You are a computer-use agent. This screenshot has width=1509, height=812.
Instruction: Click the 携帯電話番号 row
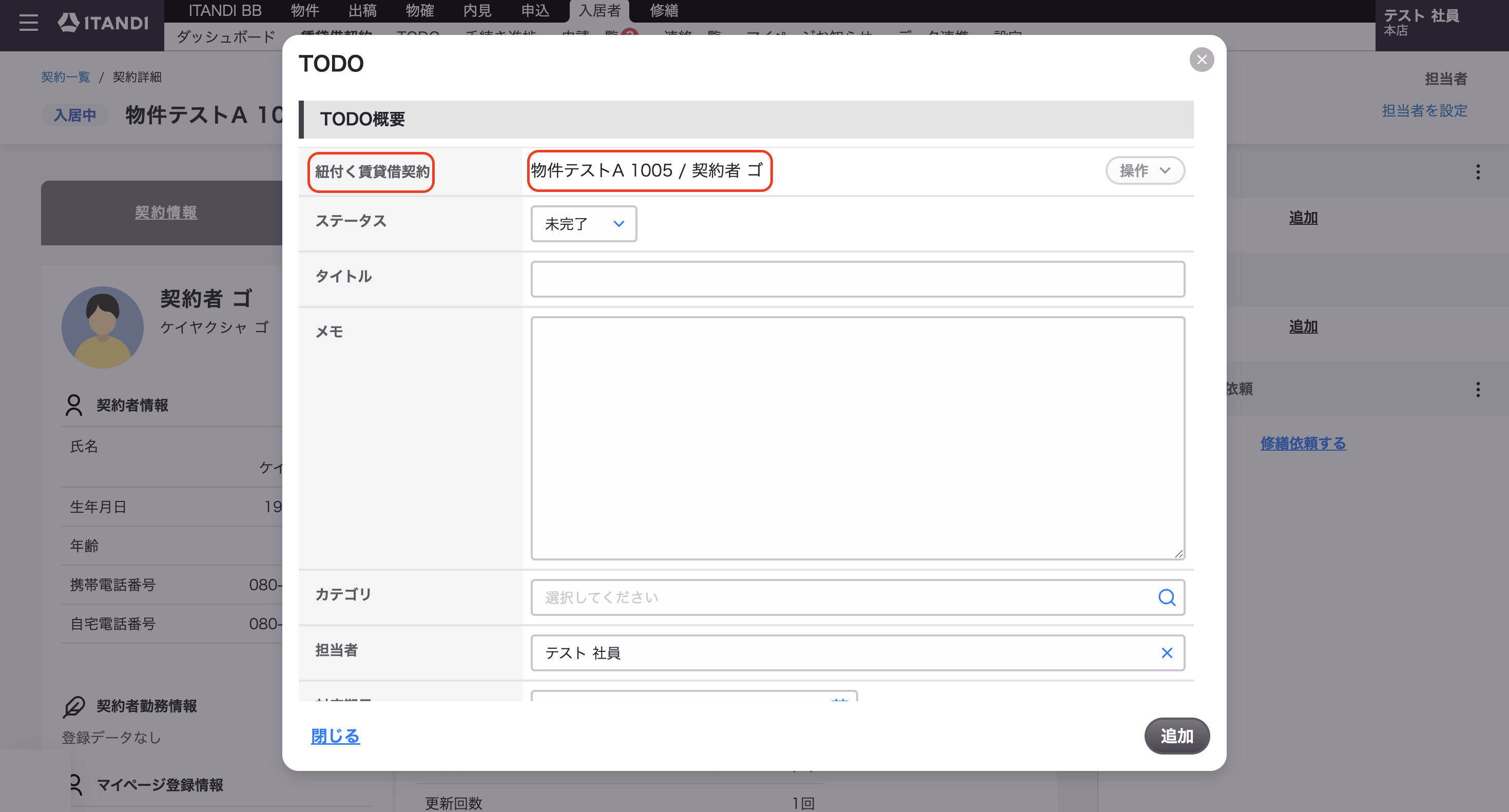click(x=172, y=585)
